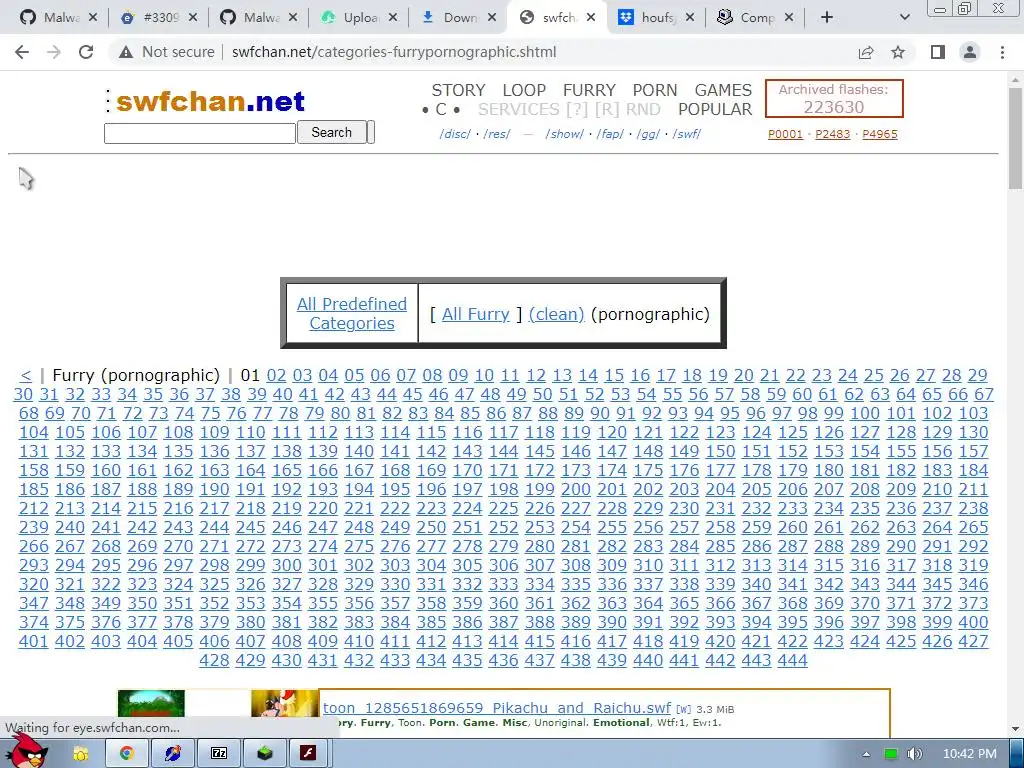Click the [W] link beside the swf file
Screen dimensions: 1024x768
pos(683,709)
